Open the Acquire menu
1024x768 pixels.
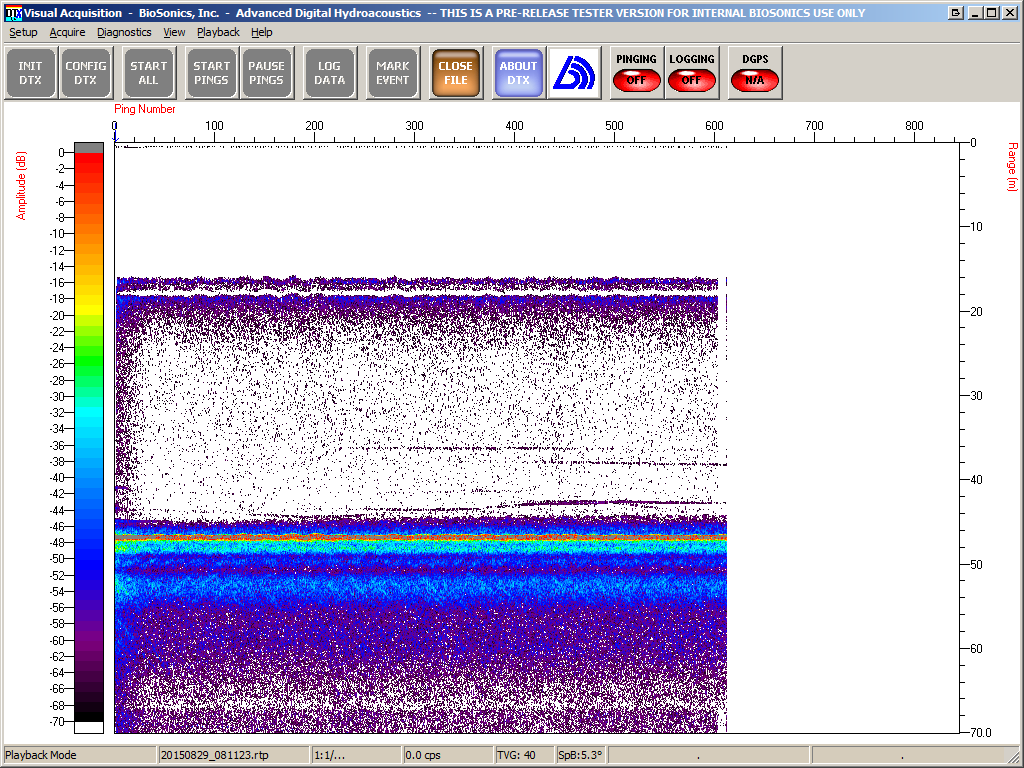tap(67, 32)
